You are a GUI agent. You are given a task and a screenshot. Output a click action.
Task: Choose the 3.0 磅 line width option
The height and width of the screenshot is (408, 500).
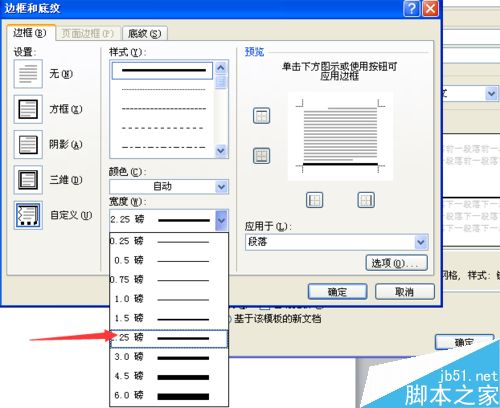(x=169, y=357)
